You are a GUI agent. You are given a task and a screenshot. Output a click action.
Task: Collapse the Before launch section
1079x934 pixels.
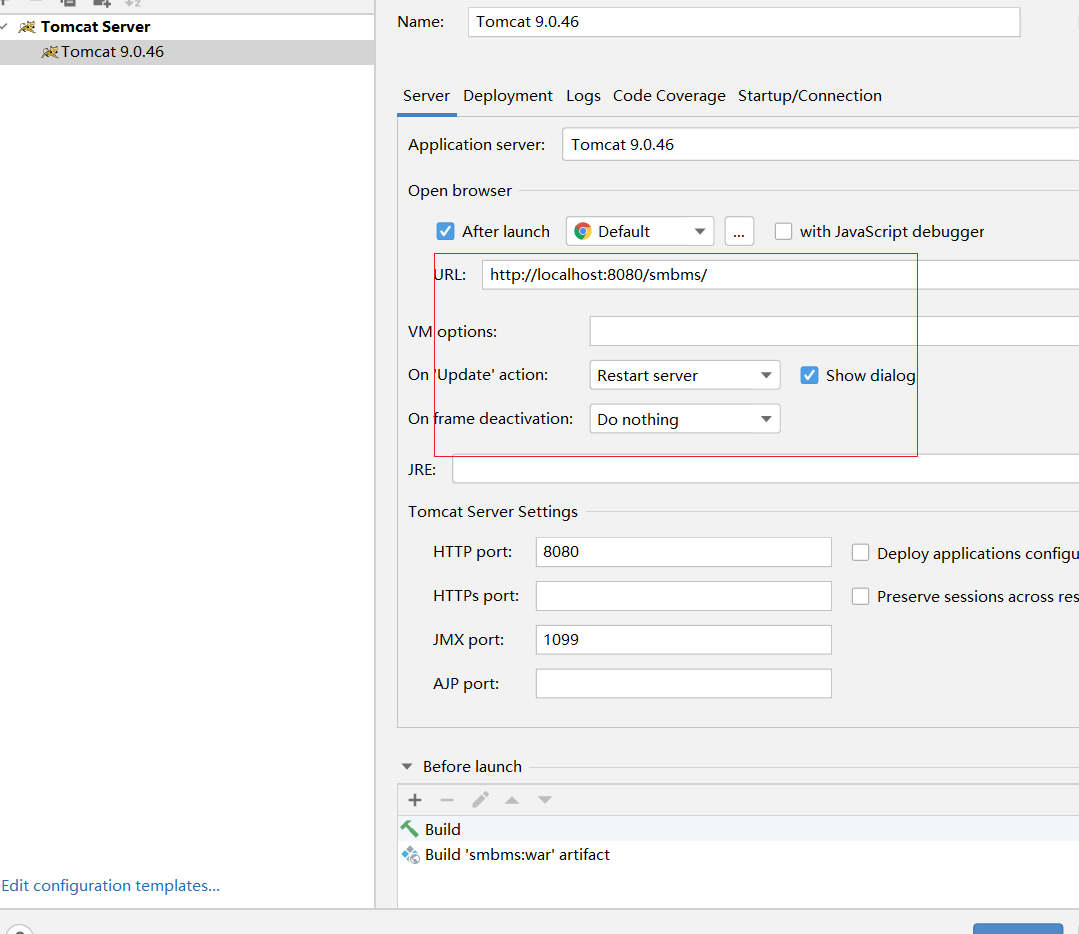click(x=407, y=766)
